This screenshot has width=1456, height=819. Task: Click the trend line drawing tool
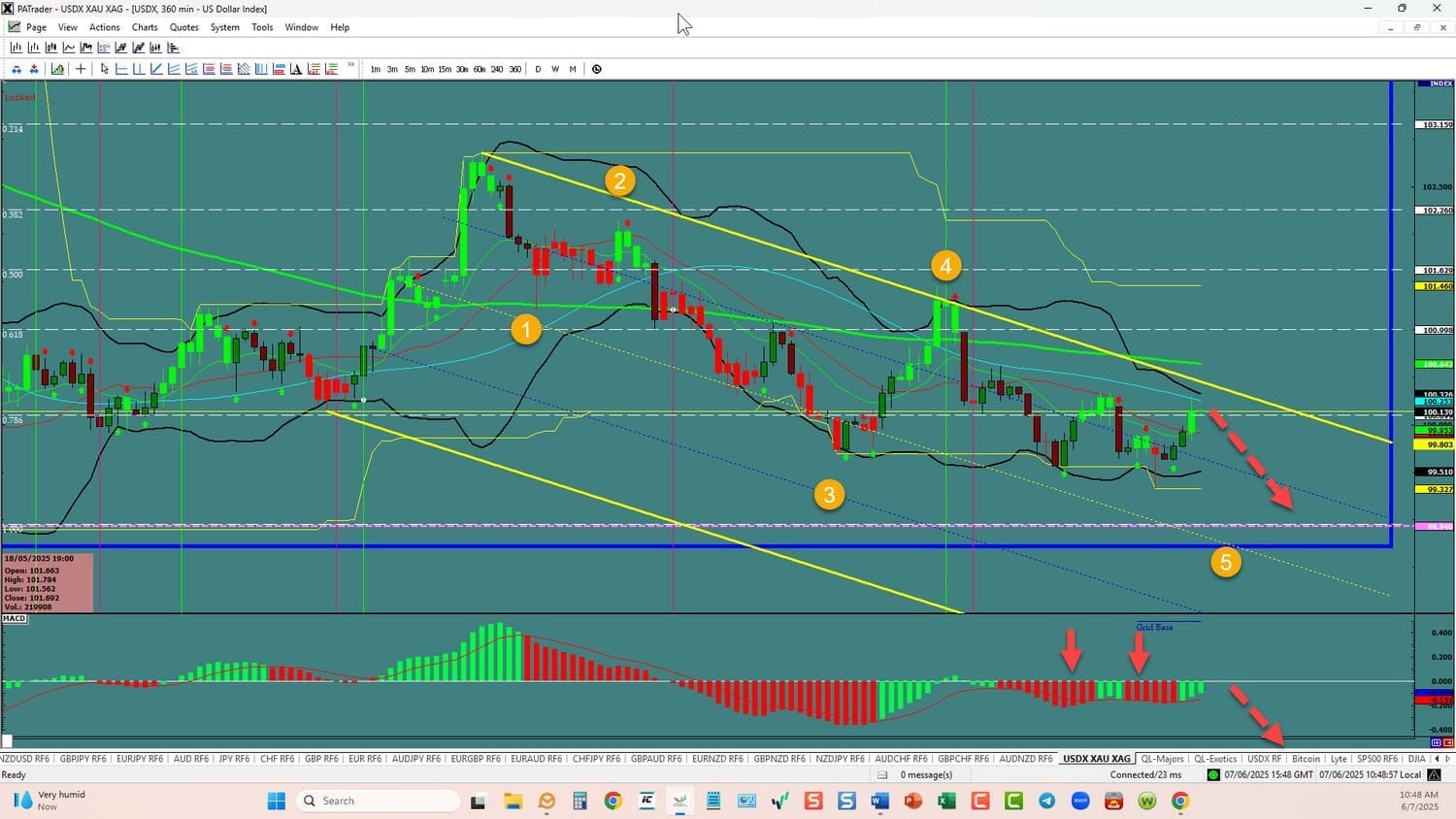tap(156, 69)
